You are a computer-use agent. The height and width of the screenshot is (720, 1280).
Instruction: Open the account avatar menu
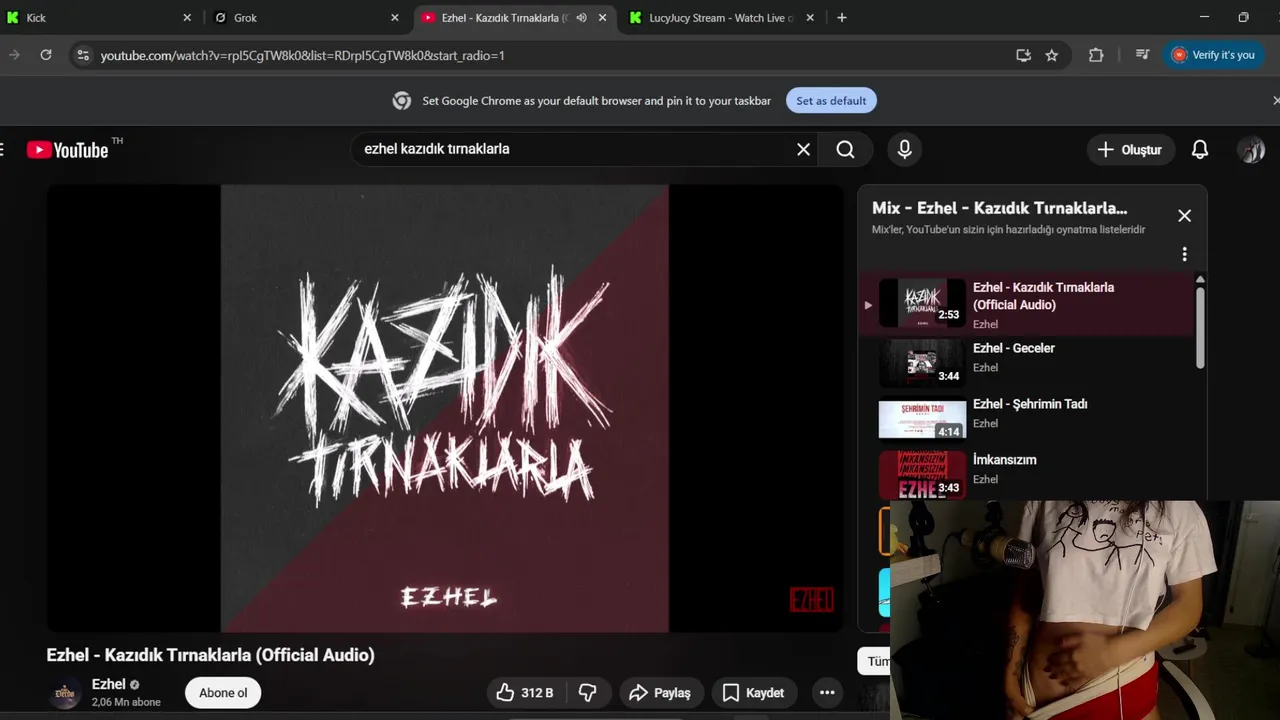pyautogui.click(x=1251, y=150)
